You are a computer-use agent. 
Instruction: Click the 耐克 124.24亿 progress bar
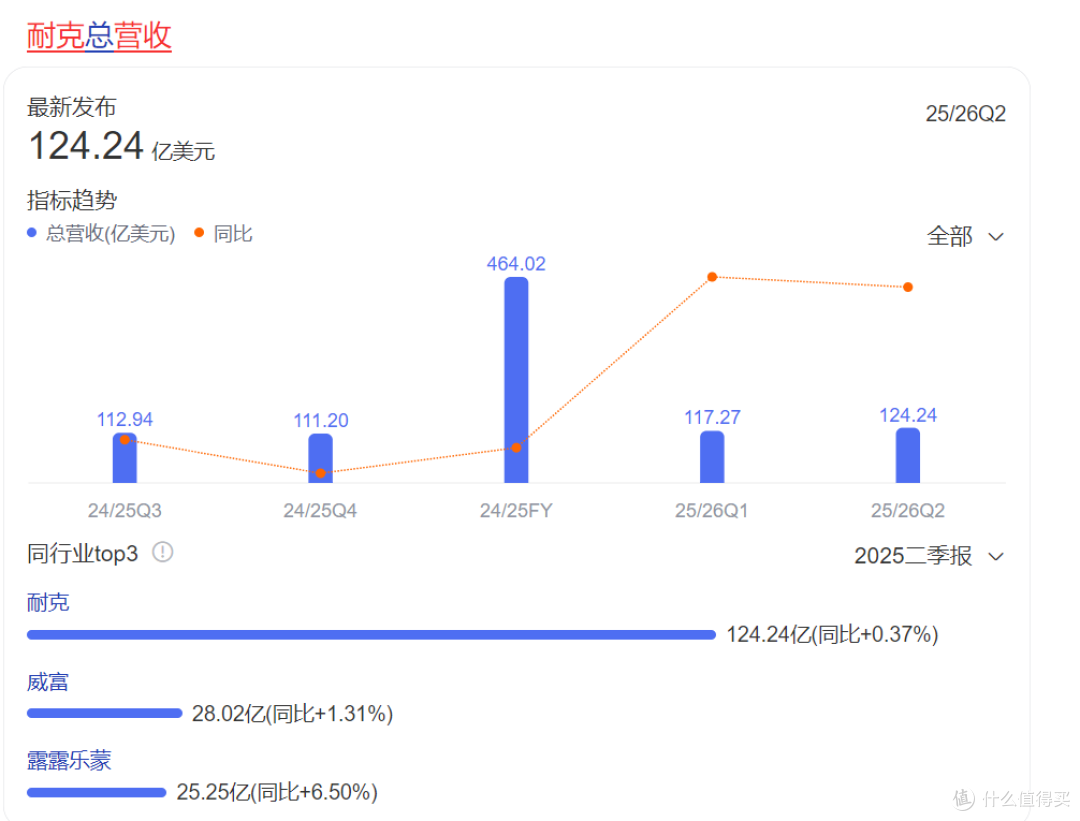(371, 635)
